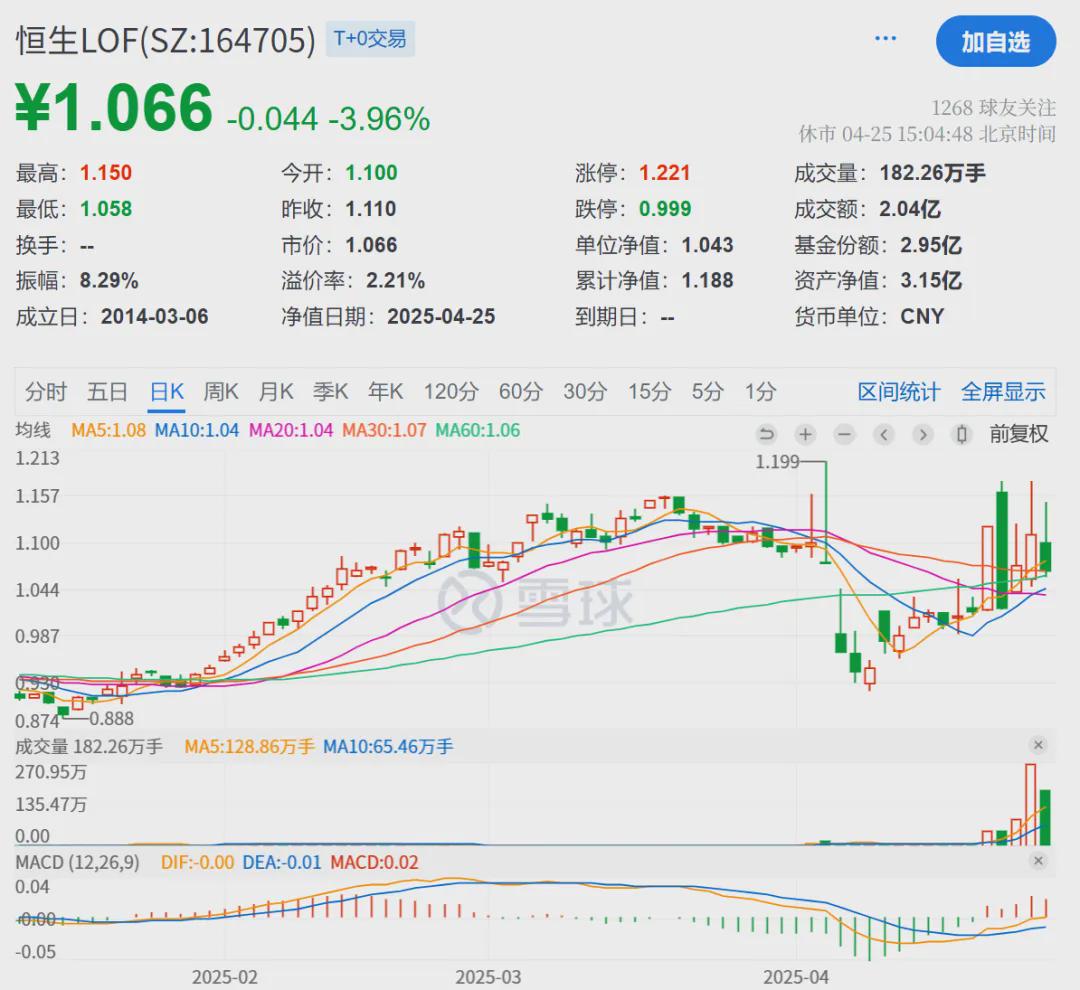Choose the 15分 interval tab
The width and height of the screenshot is (1080, 990).
click(650, 391)
